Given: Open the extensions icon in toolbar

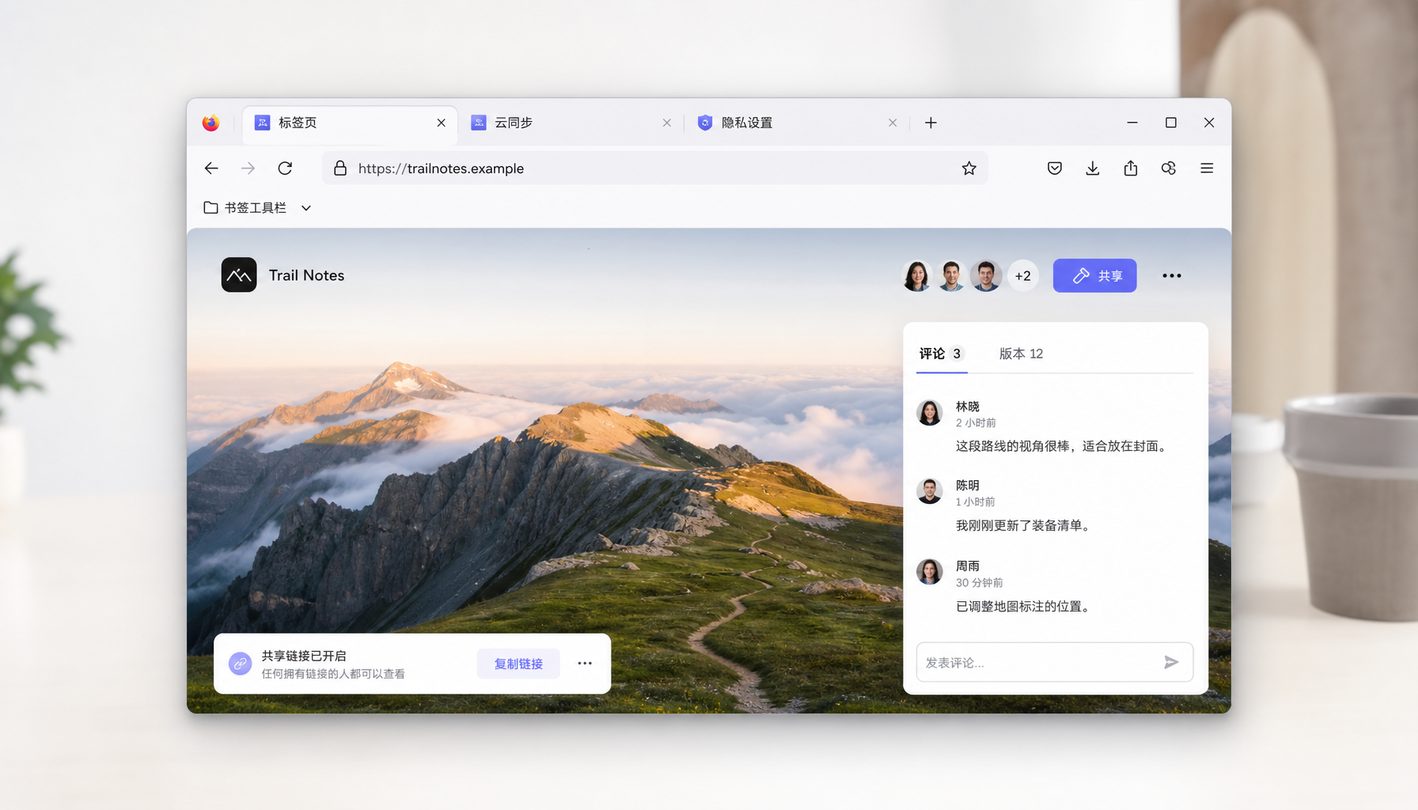Looking at the screenshot, I should pos(1169,168).
